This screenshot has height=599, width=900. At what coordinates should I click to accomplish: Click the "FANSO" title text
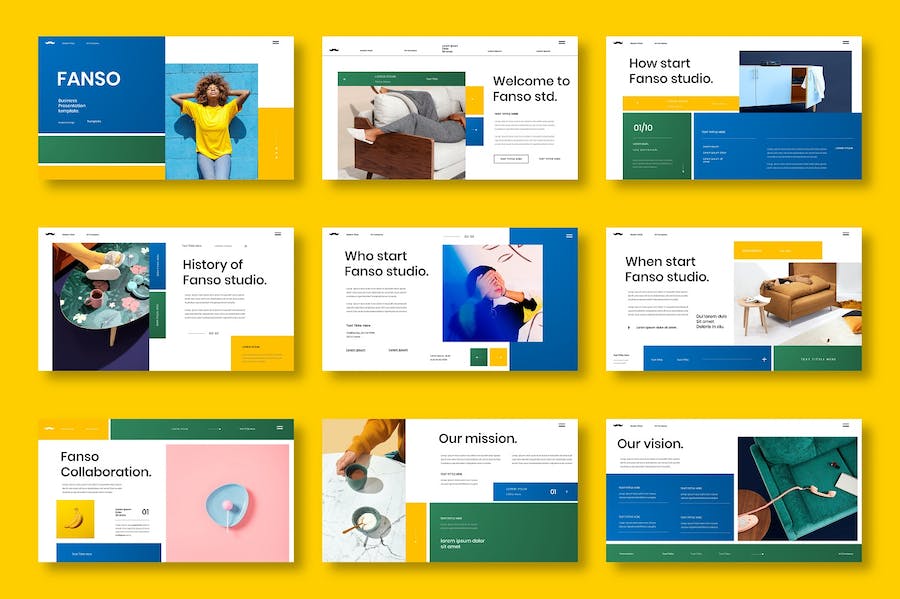coord(89,79)
